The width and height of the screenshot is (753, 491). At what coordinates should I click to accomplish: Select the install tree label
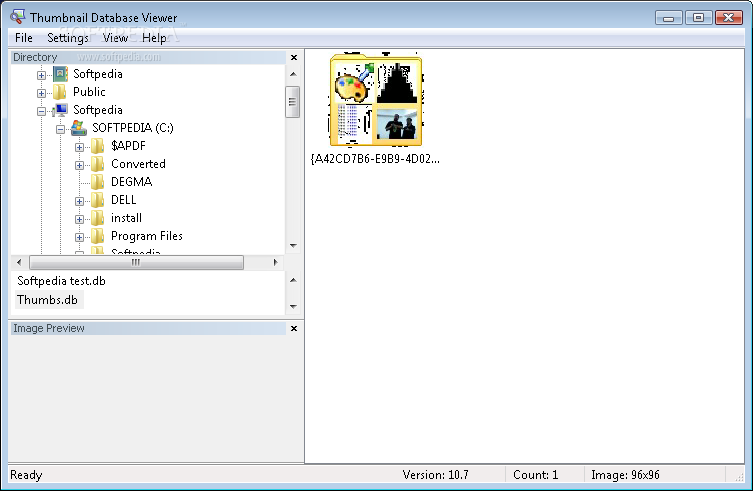126,218
